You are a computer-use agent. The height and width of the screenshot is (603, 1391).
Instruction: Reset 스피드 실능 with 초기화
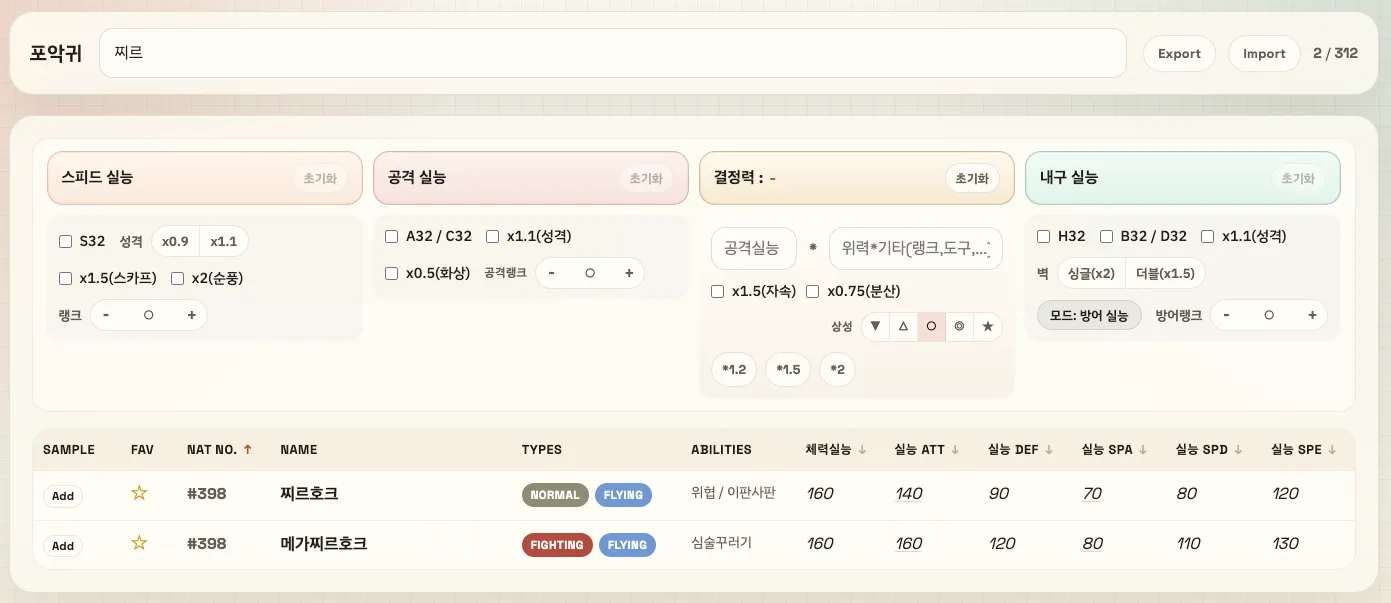(320, 178)
